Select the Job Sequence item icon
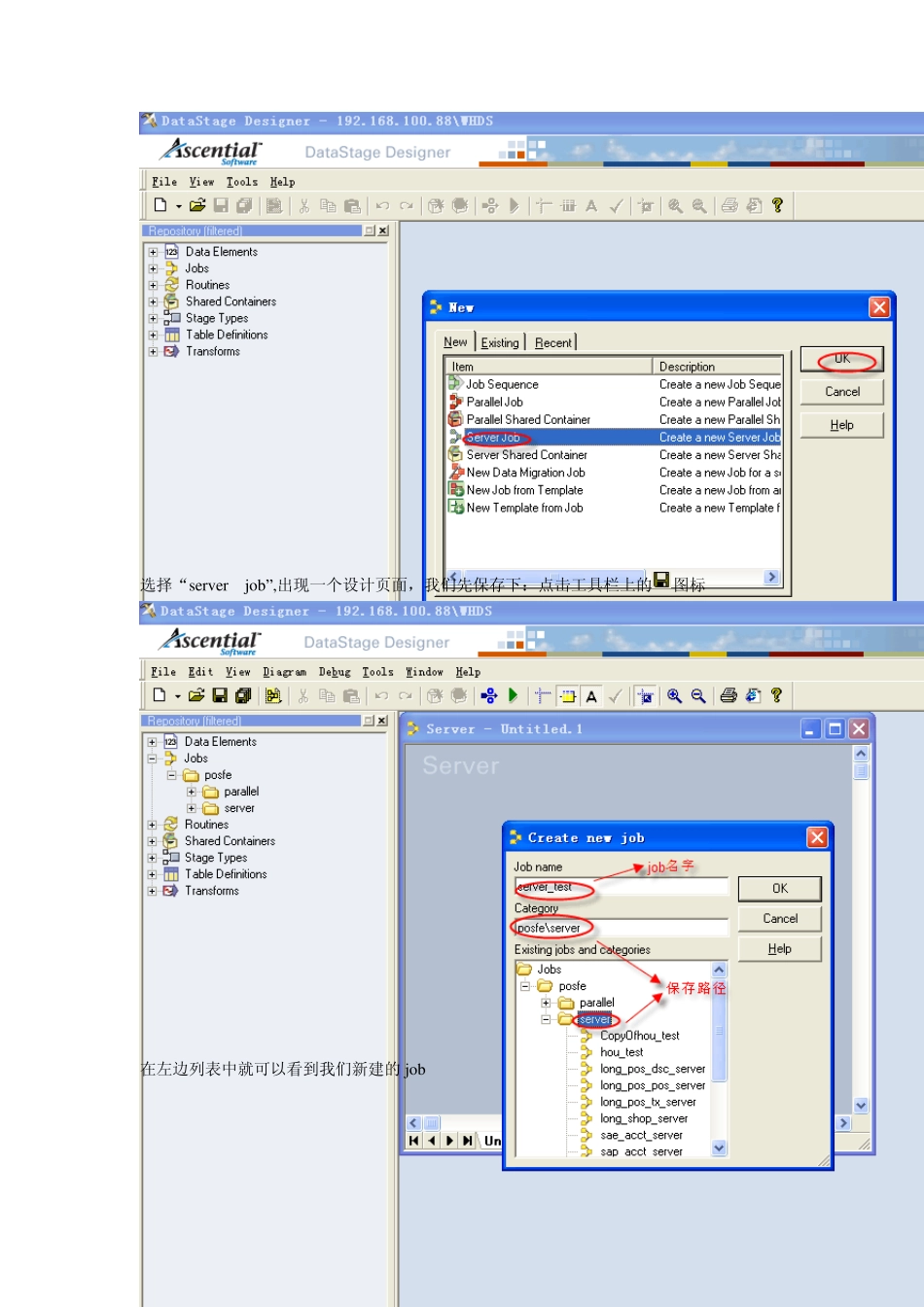This screenshot has width=924, height=1307. 455,384
